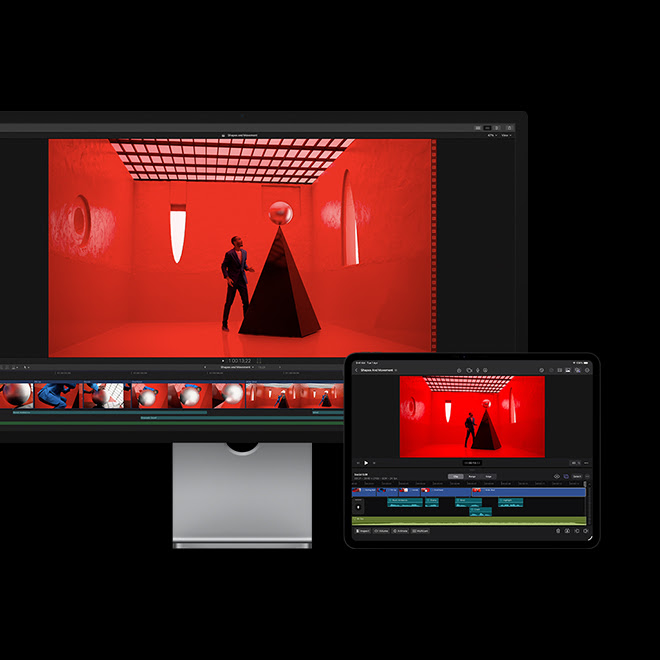The width and height of the screenshot is (660, 660).
Task: Click the audio meters icon right of timecode
Action: 259,361
